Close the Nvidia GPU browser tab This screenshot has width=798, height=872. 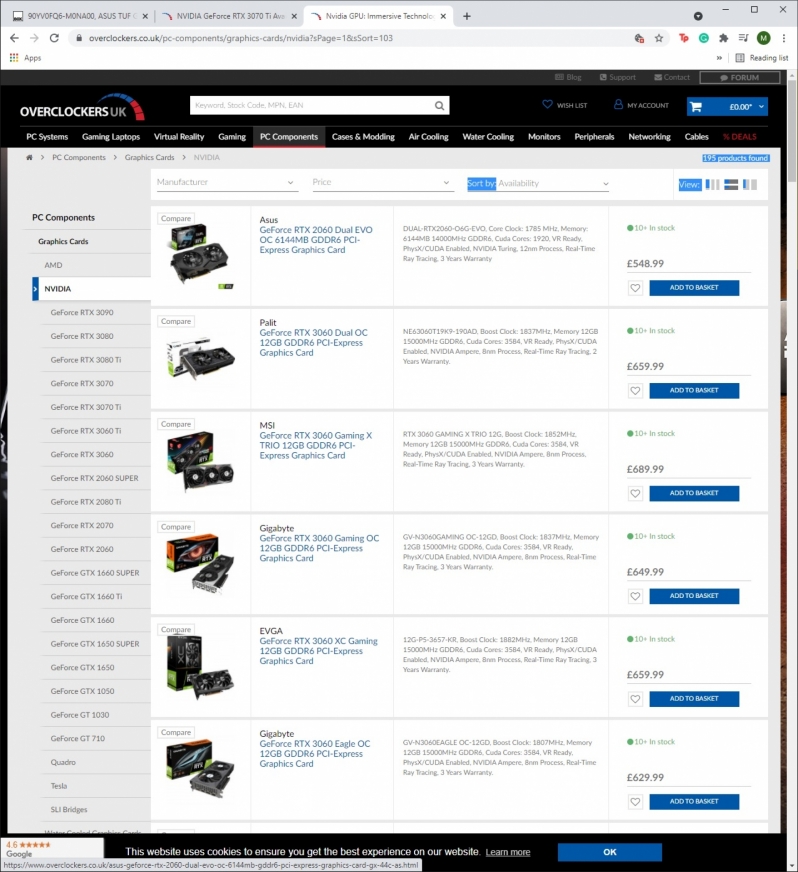[443, 16]
